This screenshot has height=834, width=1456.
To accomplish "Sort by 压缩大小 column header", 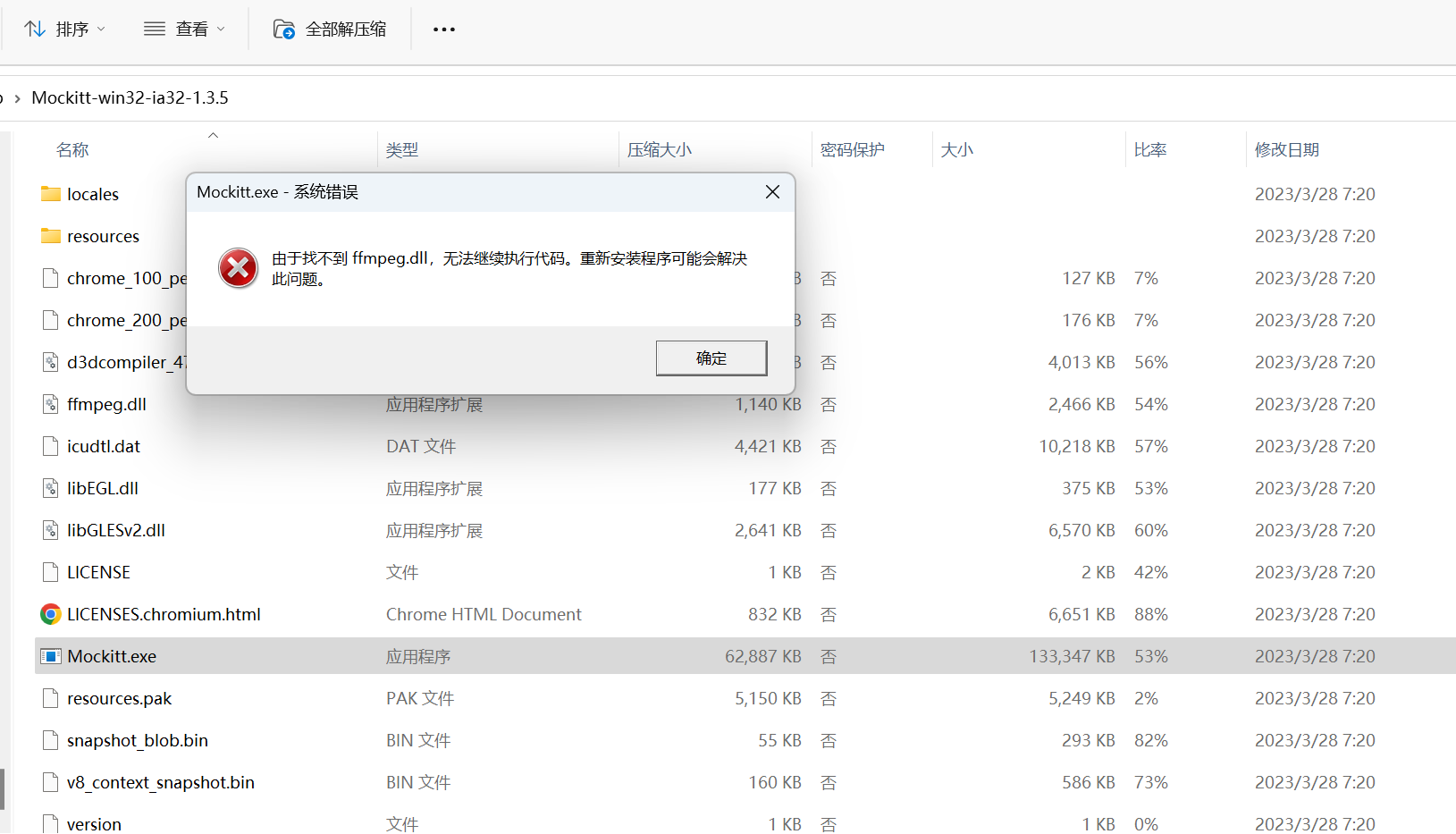I will click(x=660, y=150).
